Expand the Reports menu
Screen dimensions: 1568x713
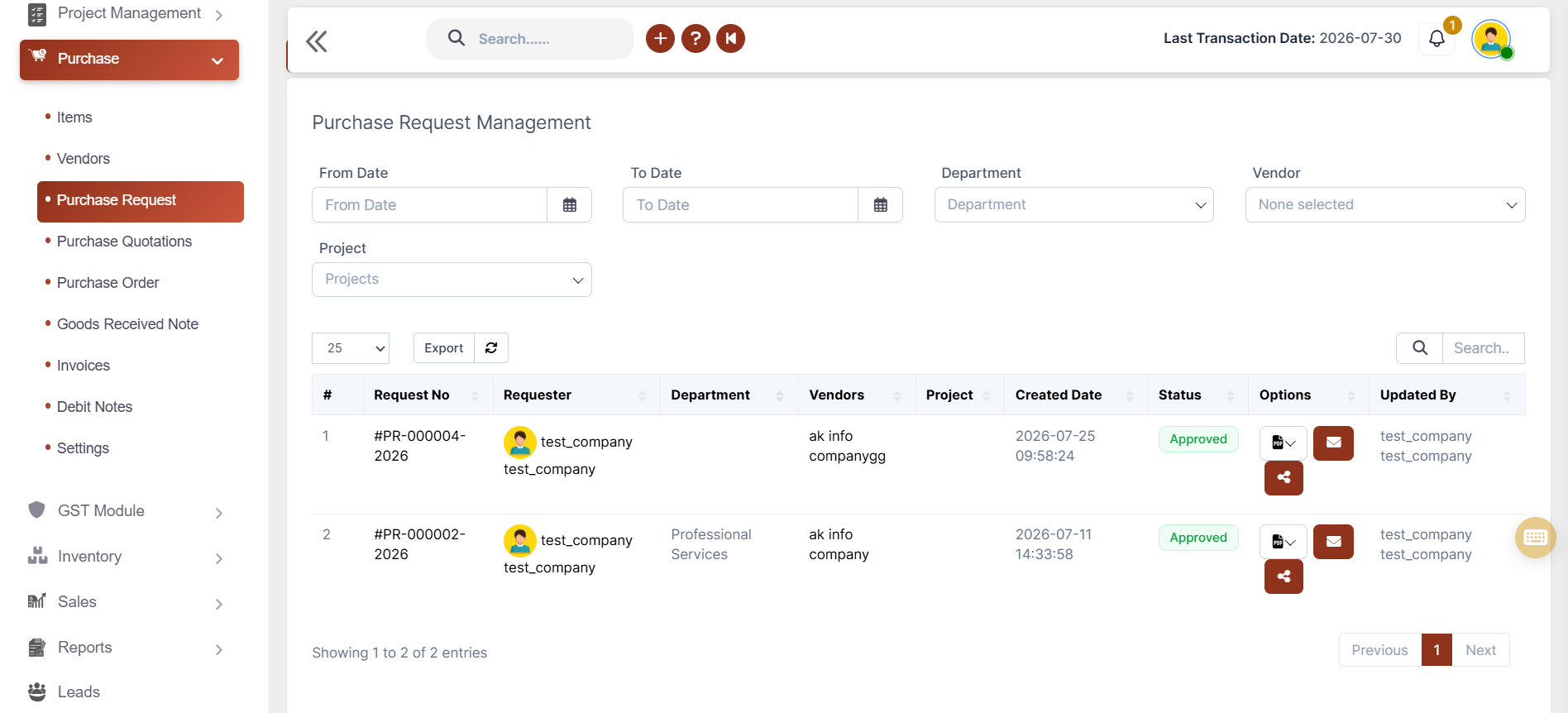tap(126, 648)
